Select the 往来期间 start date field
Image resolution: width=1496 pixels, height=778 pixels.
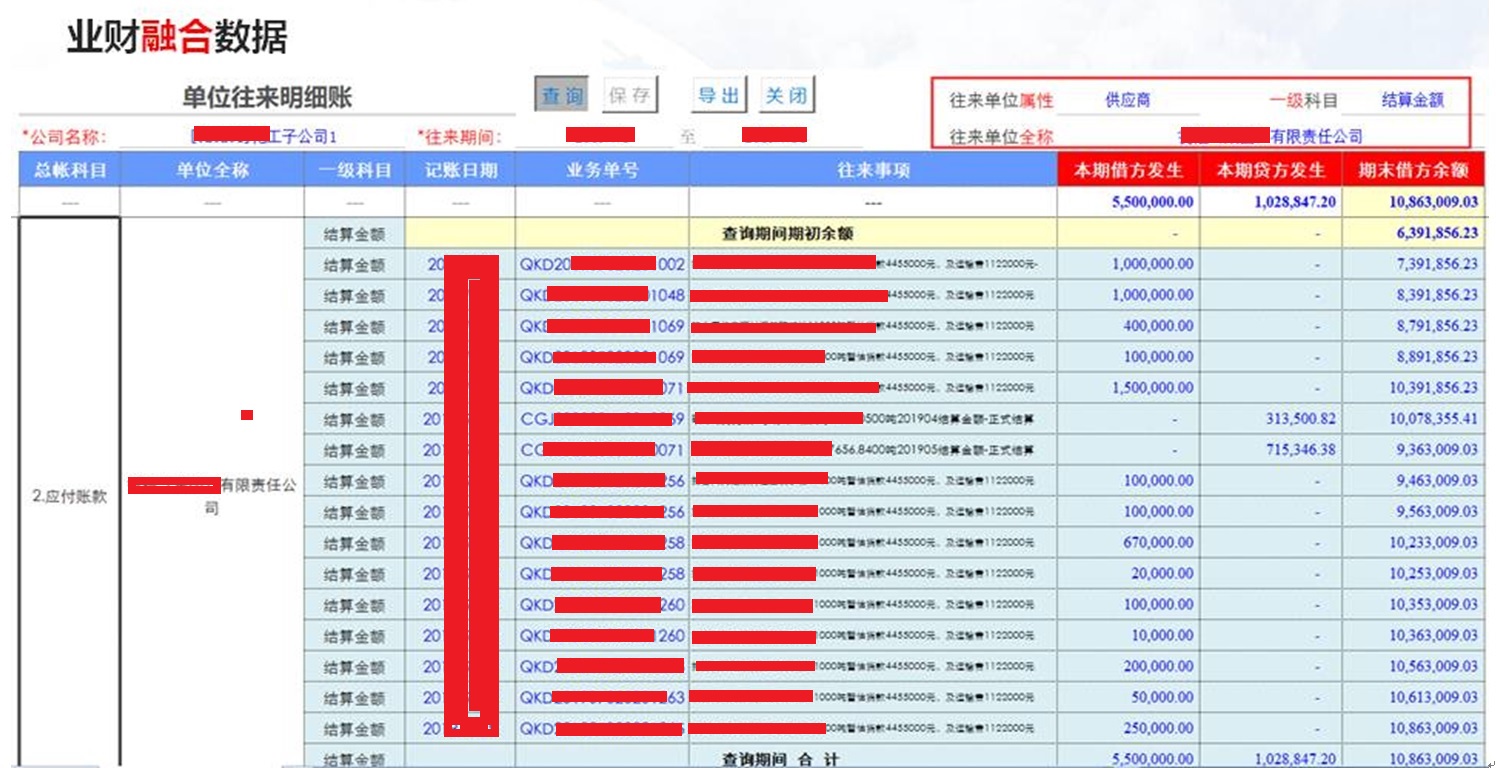pos(600,136)
